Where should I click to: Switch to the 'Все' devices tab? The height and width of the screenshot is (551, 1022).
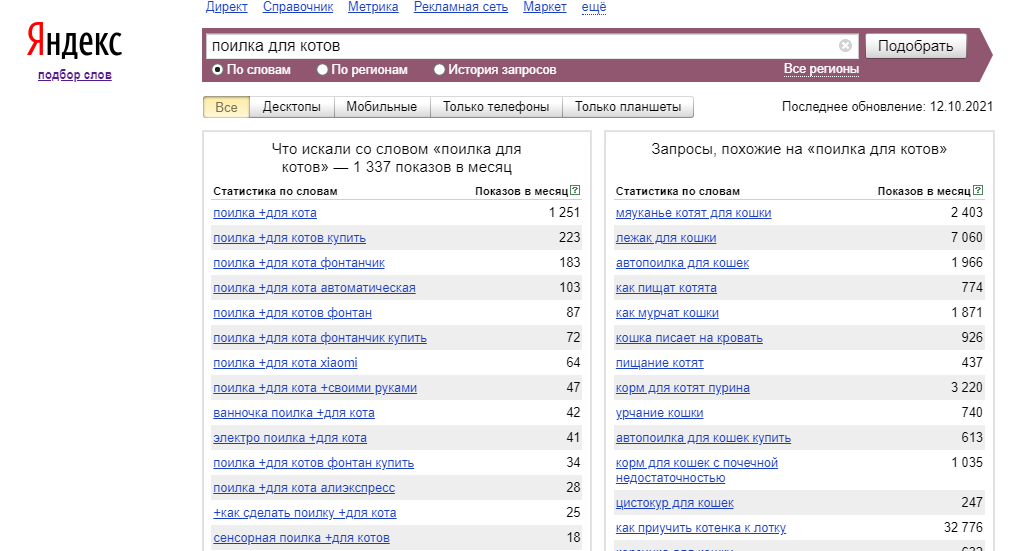(x=226, y=107)
